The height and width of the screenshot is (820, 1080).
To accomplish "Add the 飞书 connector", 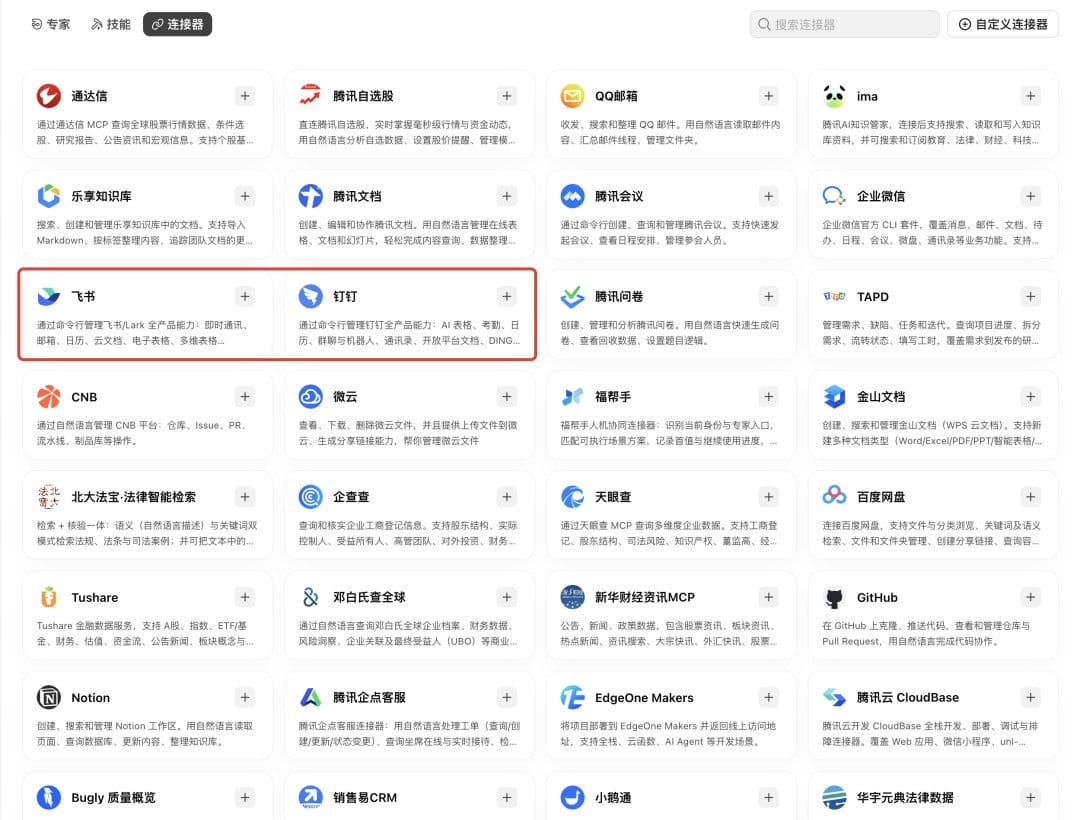I will (245, 296).
